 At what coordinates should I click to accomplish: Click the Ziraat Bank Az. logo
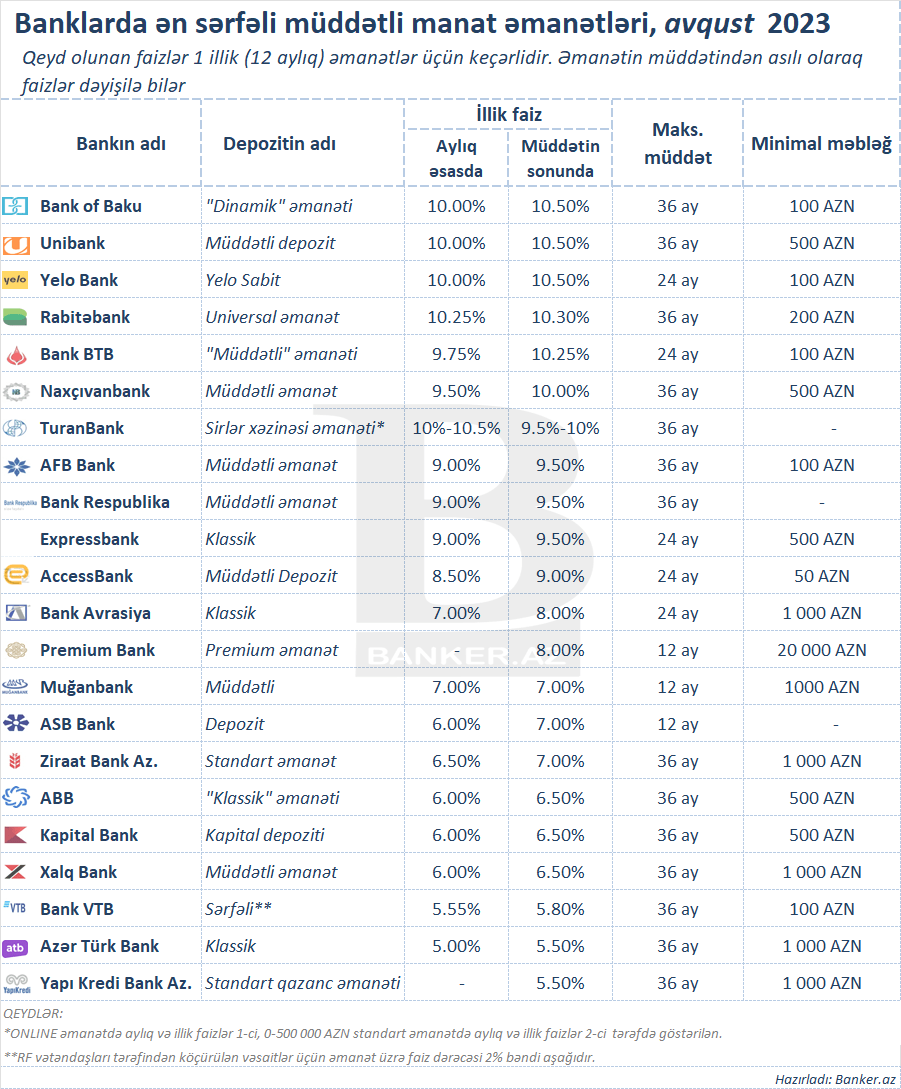pyautogui.click(x=16, y=761)
